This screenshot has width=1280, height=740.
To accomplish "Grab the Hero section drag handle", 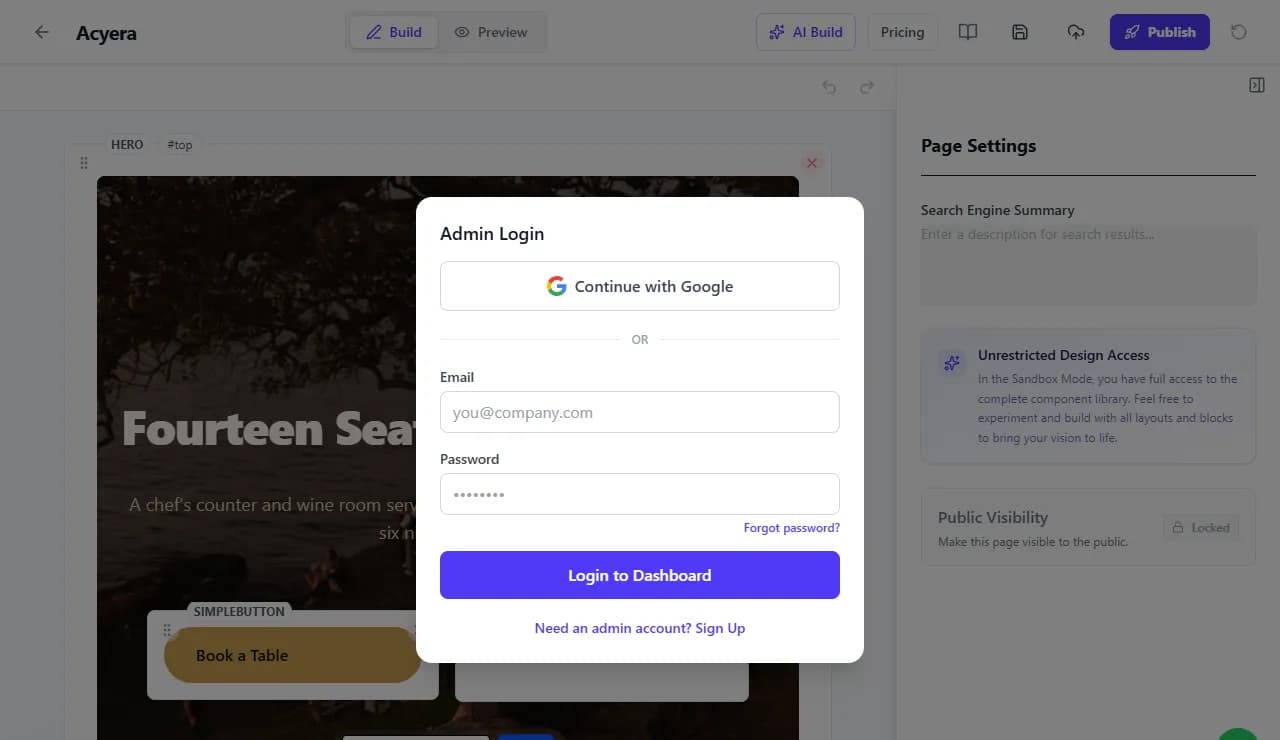I will (x=84, y=163).
